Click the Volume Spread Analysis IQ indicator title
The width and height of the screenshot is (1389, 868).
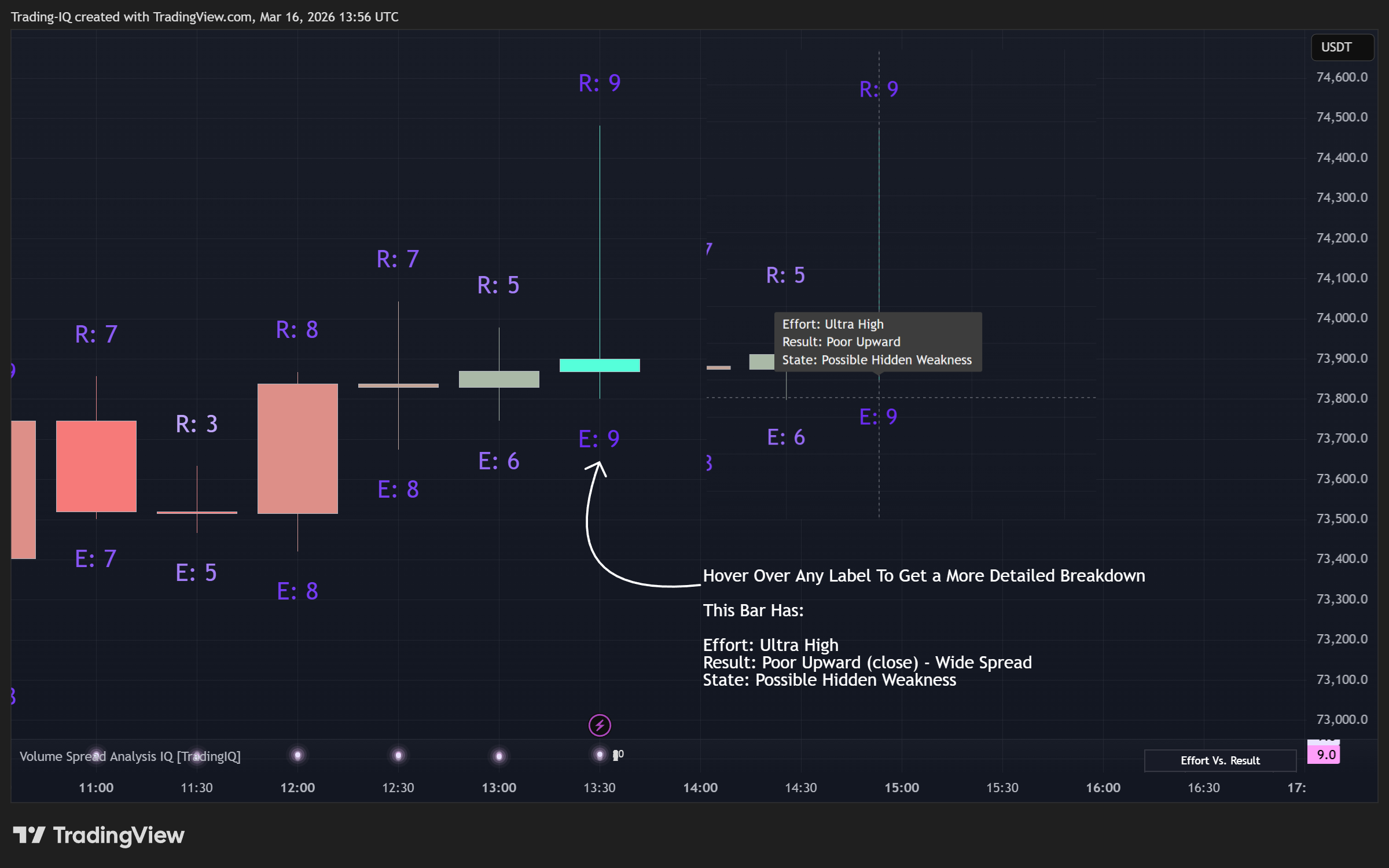(130, 756)
